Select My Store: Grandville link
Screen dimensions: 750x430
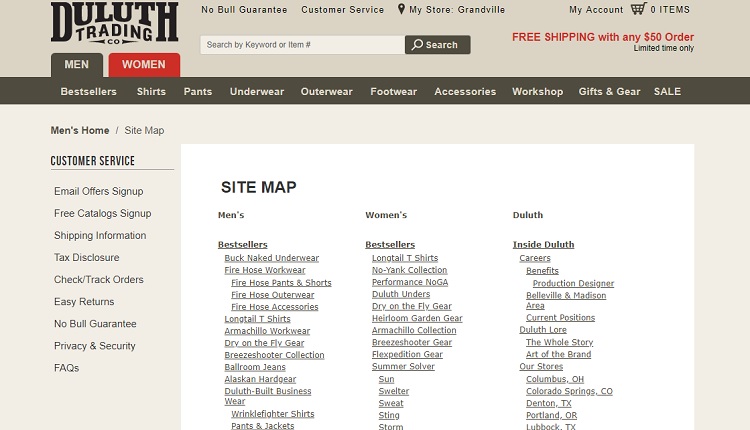(457, 10)
